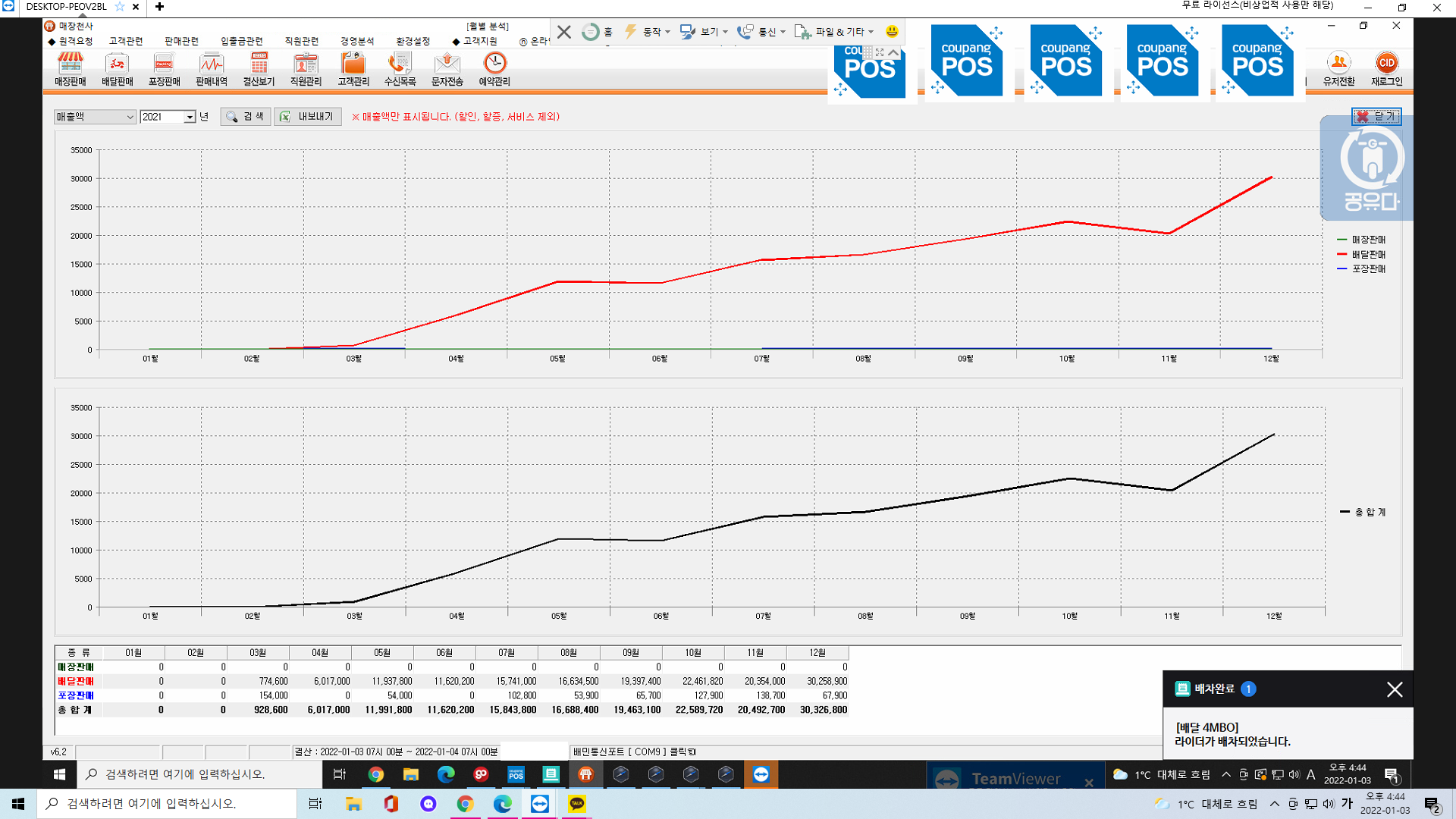Viewport: 1456px width, 819px height.
Task: Click TeamViewer 홈 home icon
Action: pyautogui.click(x=597, y=32)
